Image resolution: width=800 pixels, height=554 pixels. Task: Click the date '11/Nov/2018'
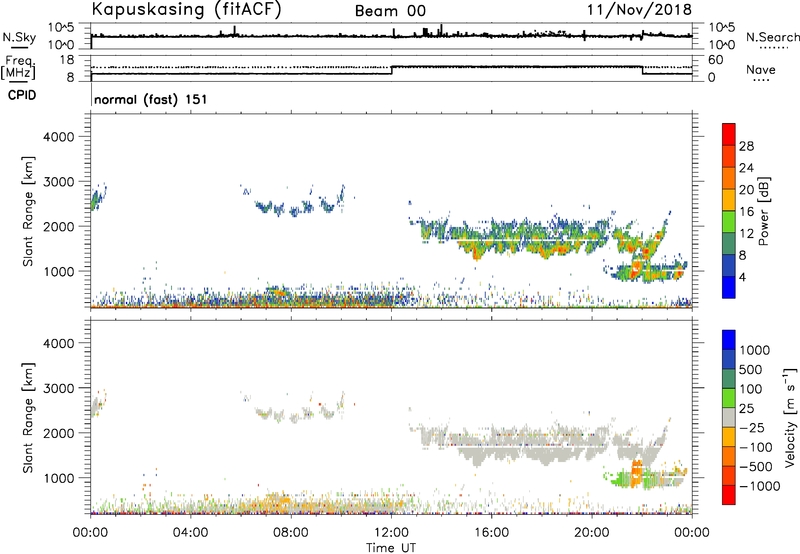639,9
